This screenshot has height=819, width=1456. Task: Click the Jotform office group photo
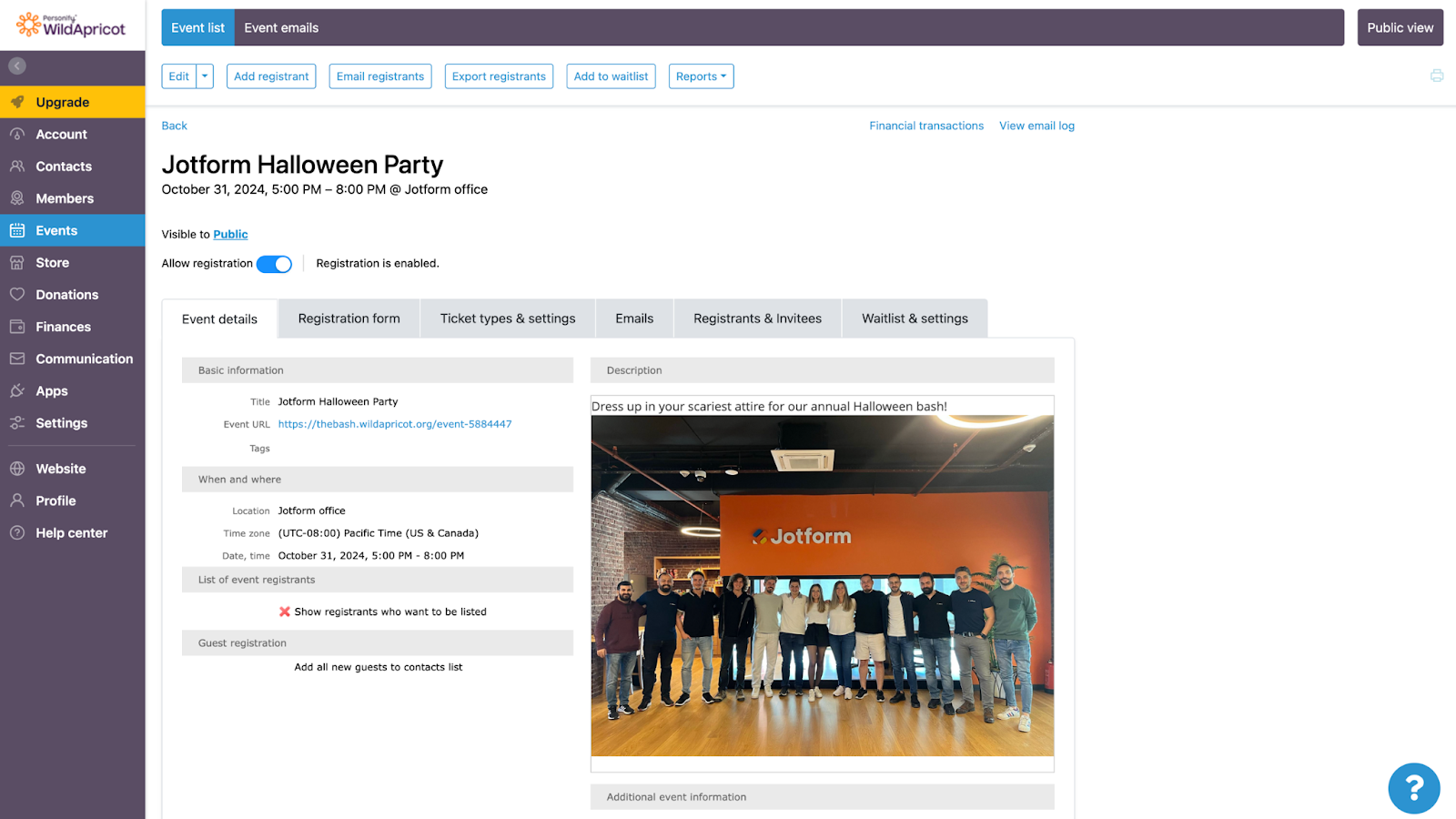(823, 586)
